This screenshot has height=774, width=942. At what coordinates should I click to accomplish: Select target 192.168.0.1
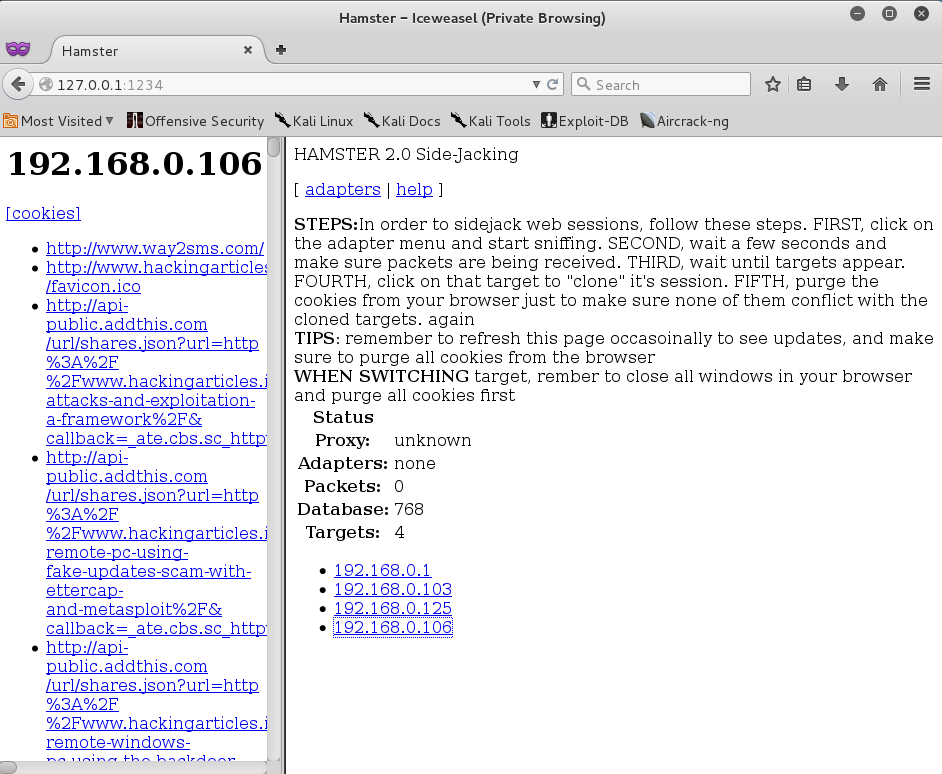(x=382, y=570)
